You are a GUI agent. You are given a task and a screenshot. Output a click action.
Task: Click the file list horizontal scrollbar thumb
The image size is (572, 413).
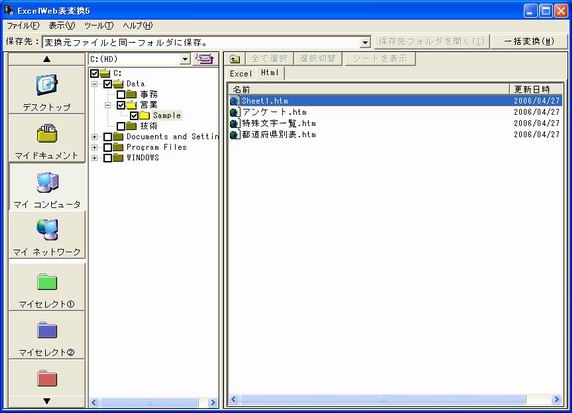pos(383,400)
